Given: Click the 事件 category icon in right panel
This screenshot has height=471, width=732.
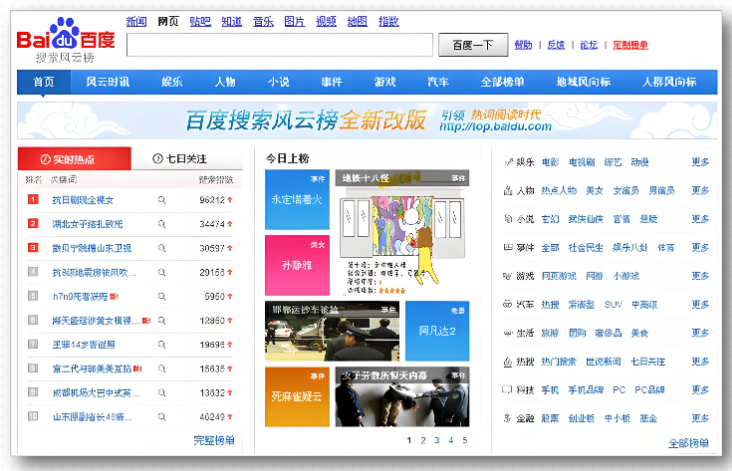Looking at the screenshot, I should point(508,247).
